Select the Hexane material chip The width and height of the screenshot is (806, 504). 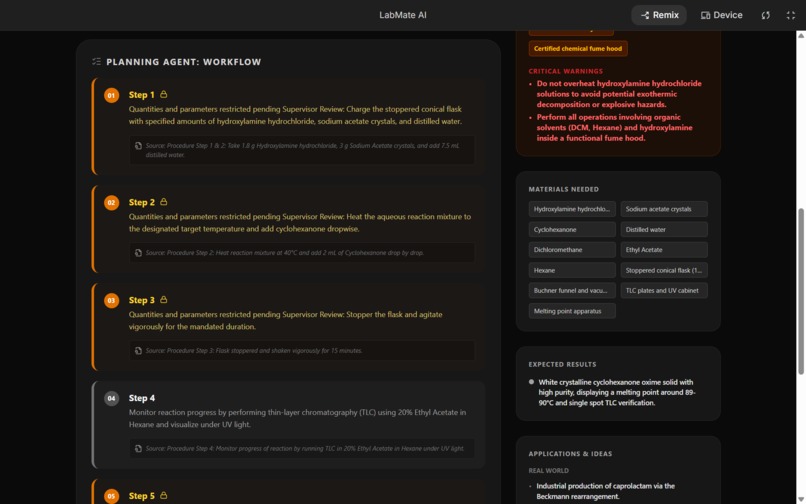click(572, 270)
